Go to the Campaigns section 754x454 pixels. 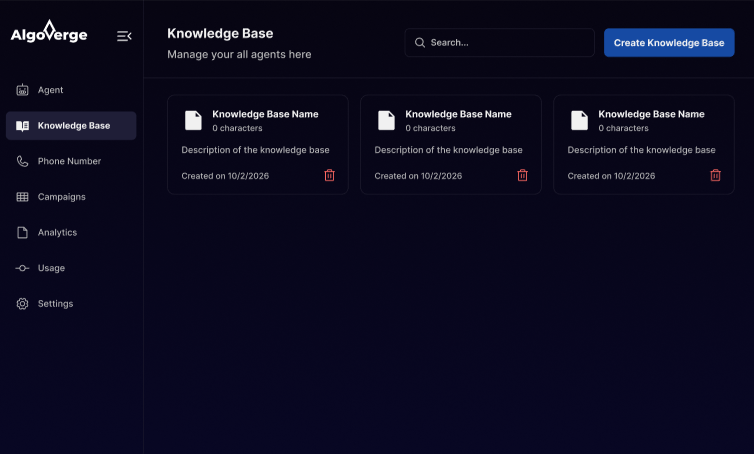pos(61,197)
